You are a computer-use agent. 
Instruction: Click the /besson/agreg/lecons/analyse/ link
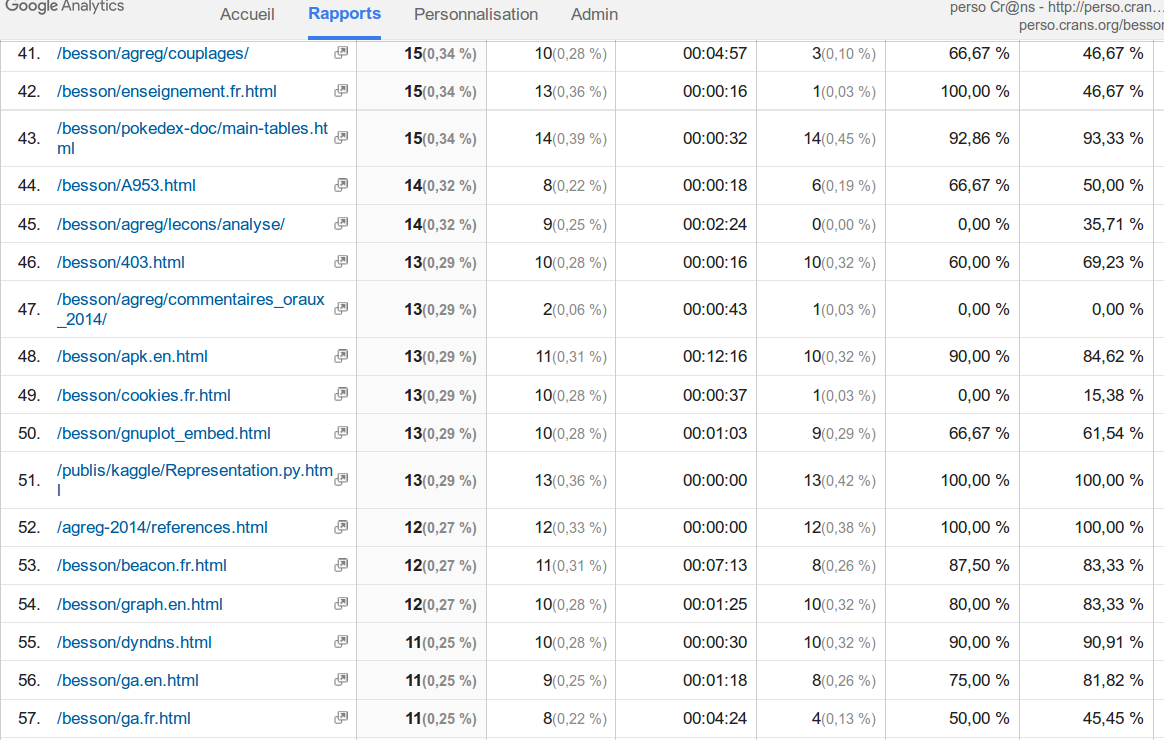pos(171,224)
